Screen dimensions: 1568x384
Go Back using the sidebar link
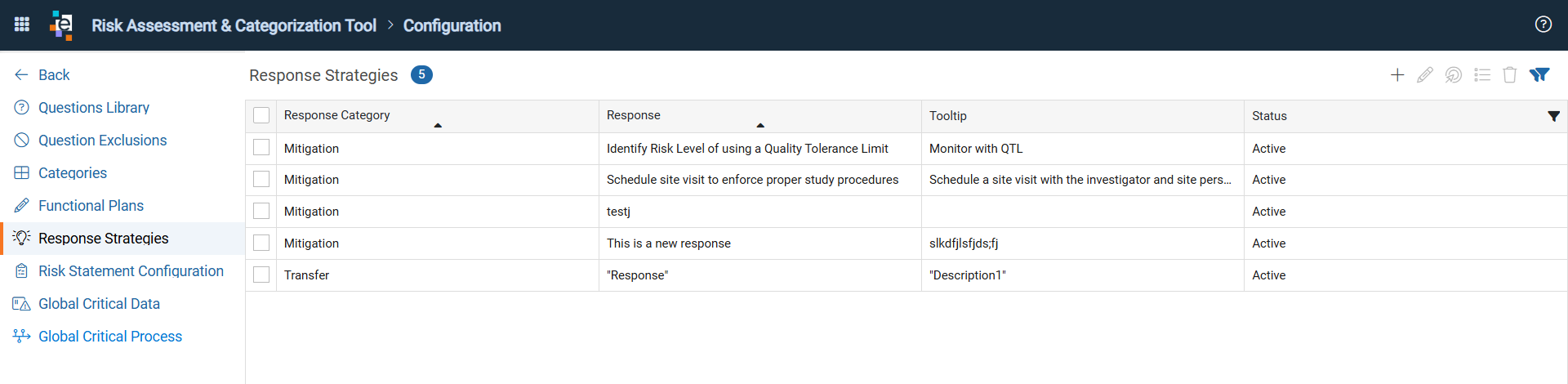[54, 75]
